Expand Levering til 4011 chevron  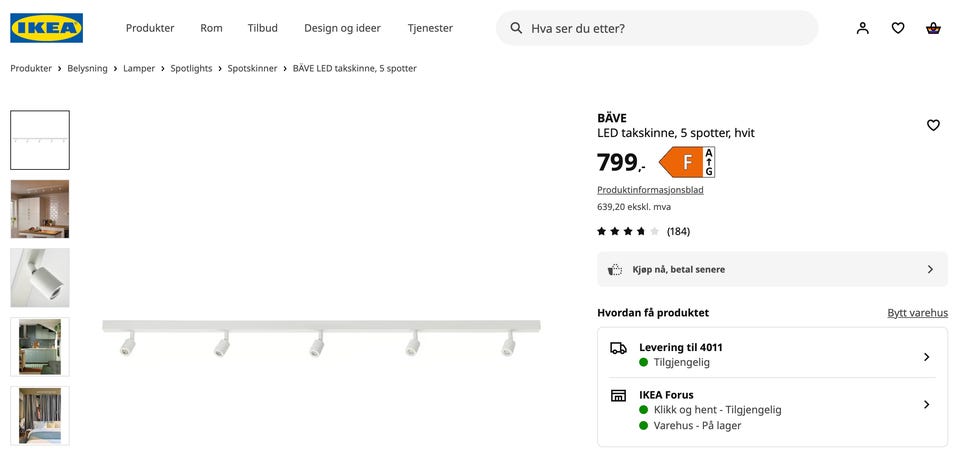[926, 357]
